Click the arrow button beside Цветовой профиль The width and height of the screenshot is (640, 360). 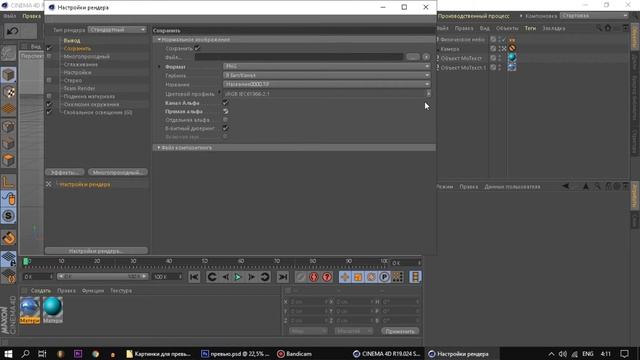click(x=428, y=93)
